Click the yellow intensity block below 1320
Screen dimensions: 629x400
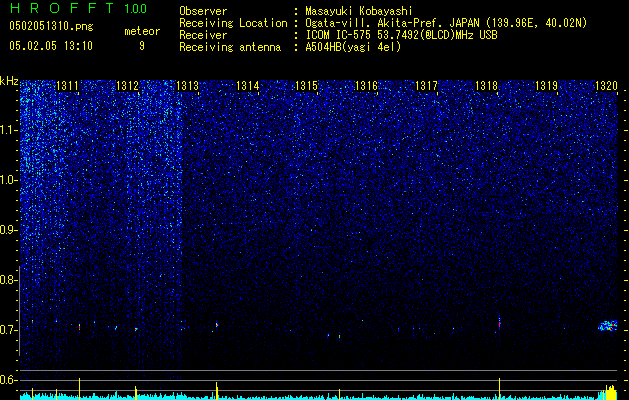click(610, 392)
